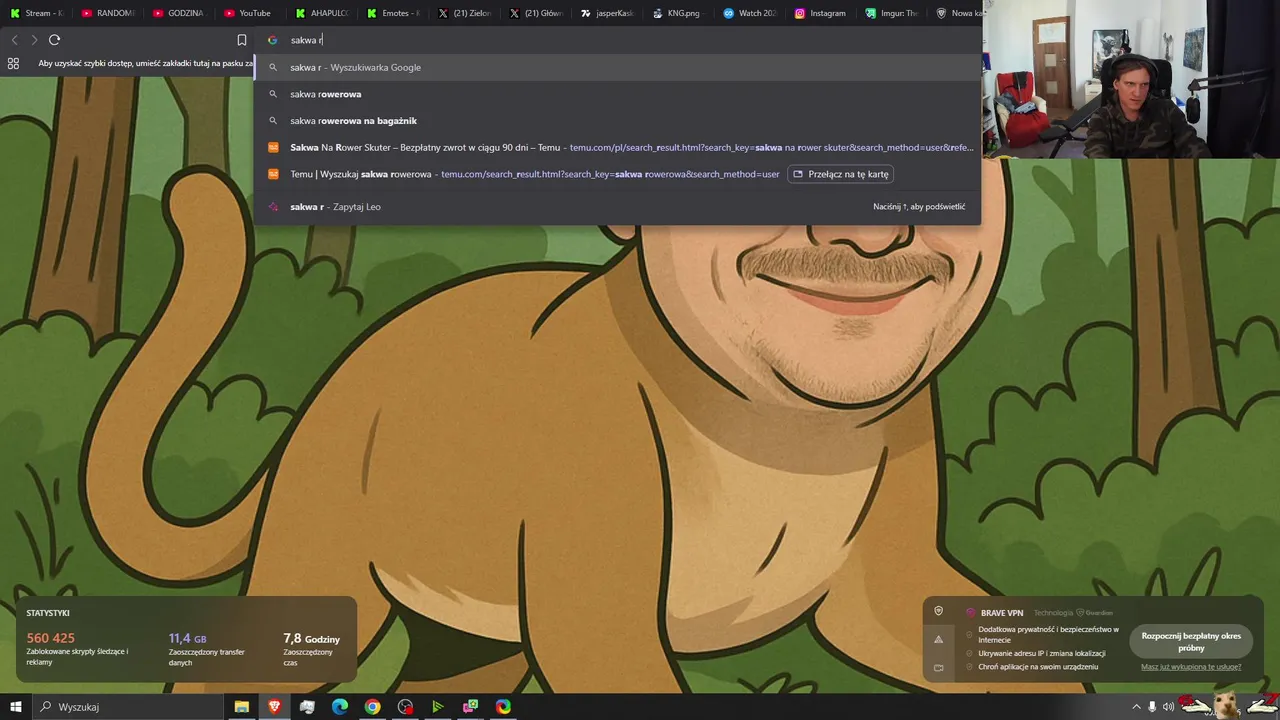Reload the current page
The image size is (1280, 720).
tap(54, 40)
